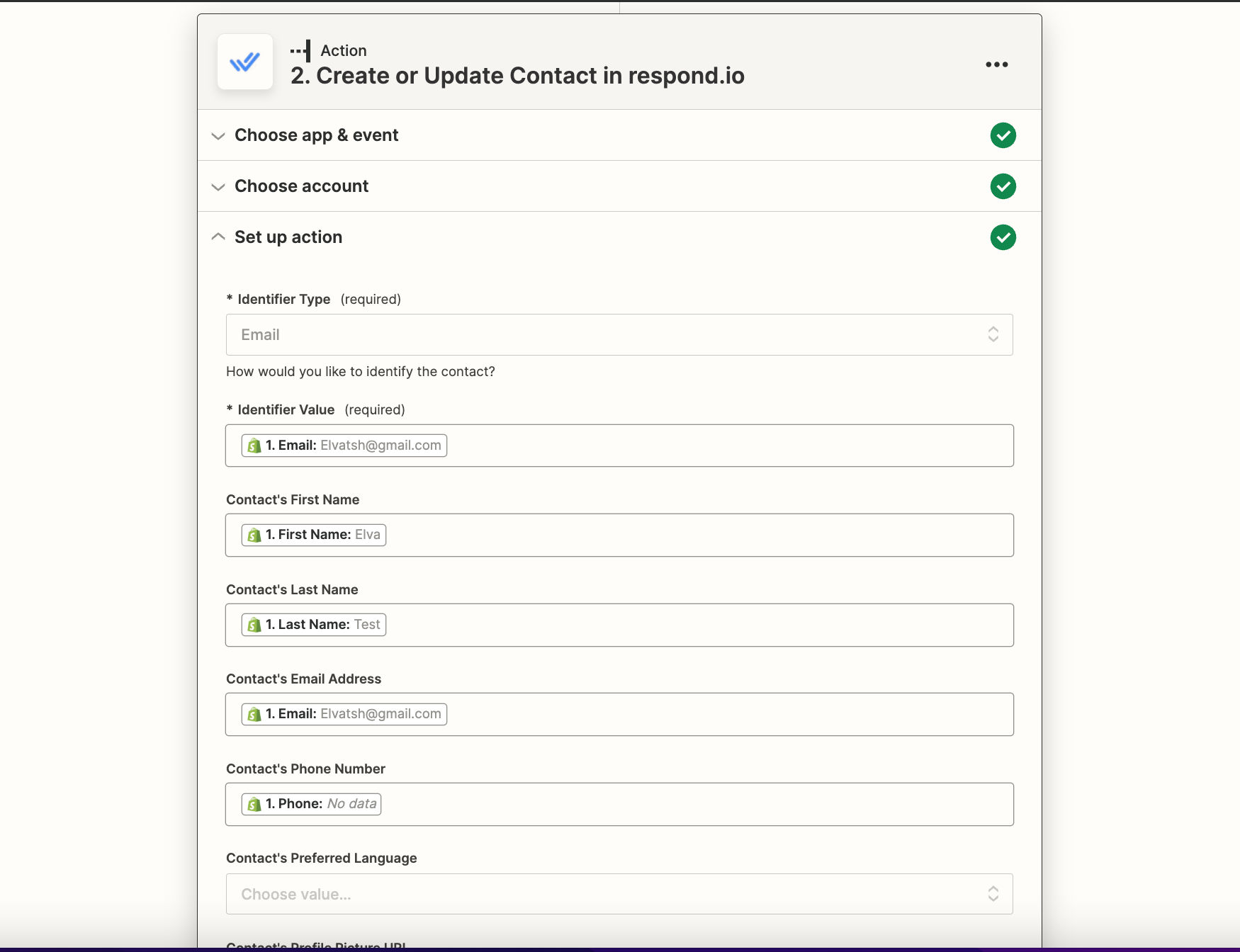Viewport: 1240px width, 952px height.
Task: Expand the Choose app & event section
Action: click(218, 136)
